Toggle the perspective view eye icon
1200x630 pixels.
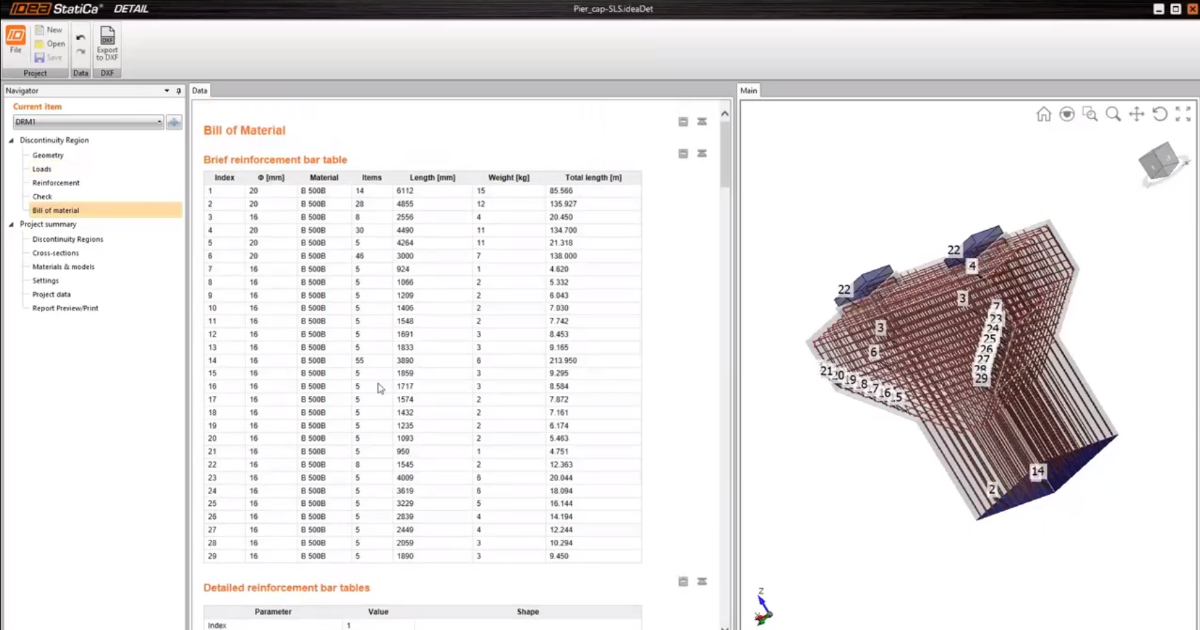coord(1067,114)
